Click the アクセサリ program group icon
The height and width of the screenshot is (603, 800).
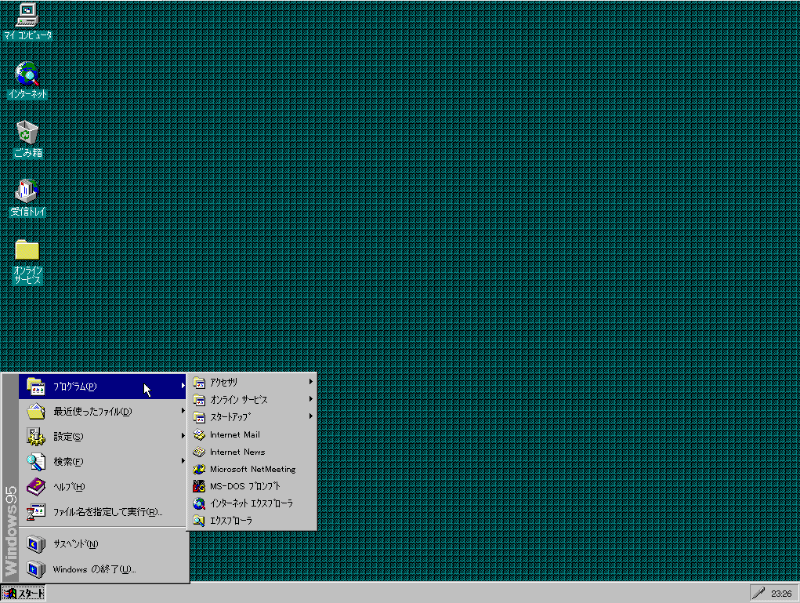(x=199, y=383)
